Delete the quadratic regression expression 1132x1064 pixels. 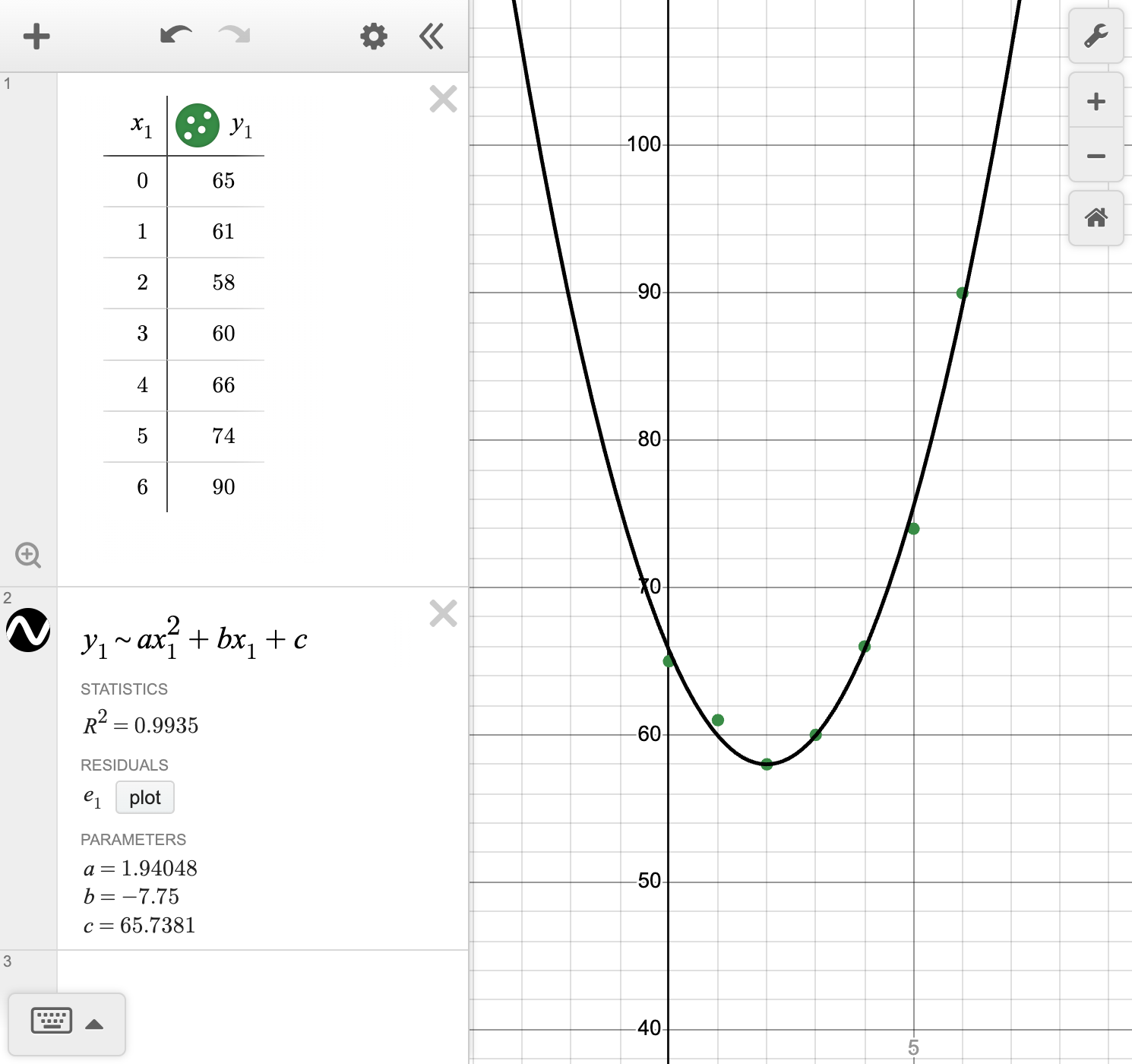pos(443,613)
